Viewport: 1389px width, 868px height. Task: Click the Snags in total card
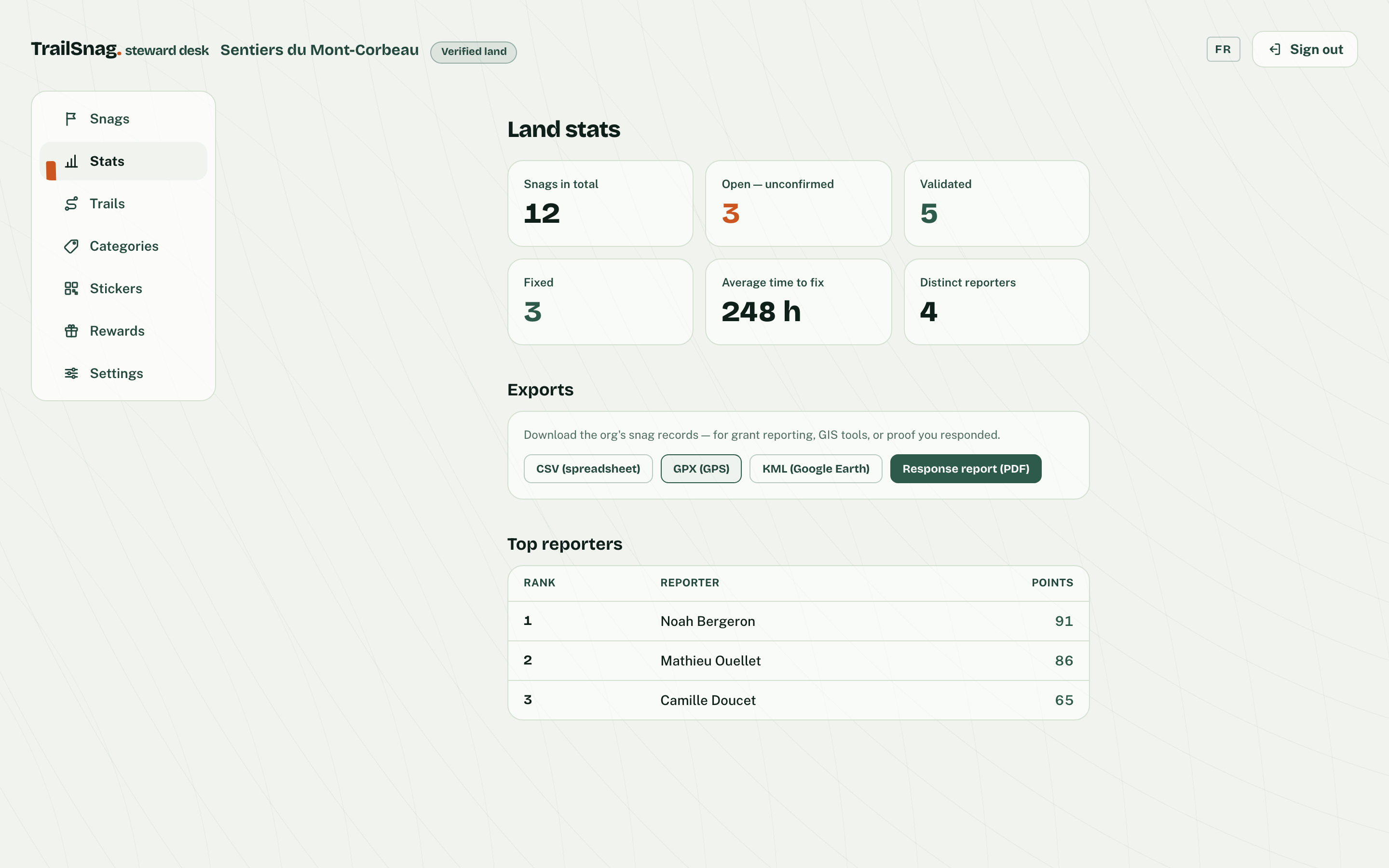pos(600,204)
